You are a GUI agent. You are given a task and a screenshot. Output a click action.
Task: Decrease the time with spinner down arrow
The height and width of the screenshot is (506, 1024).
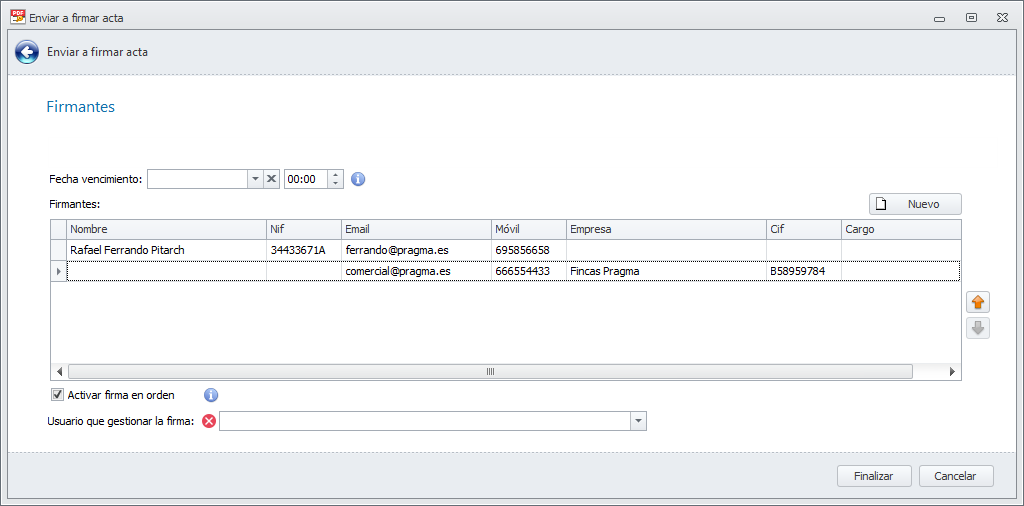pos(335,183)
